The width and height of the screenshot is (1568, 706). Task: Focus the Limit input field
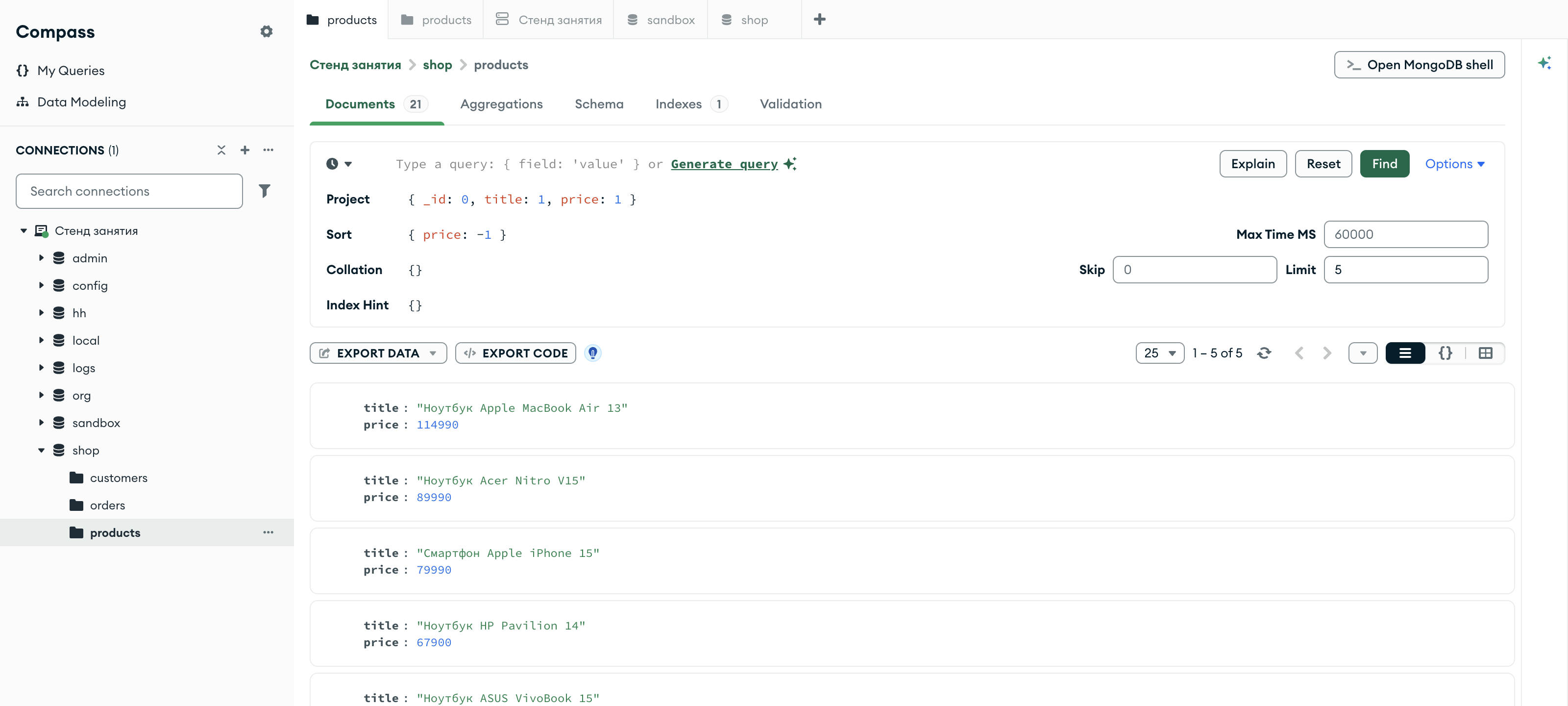(1405, 269)
